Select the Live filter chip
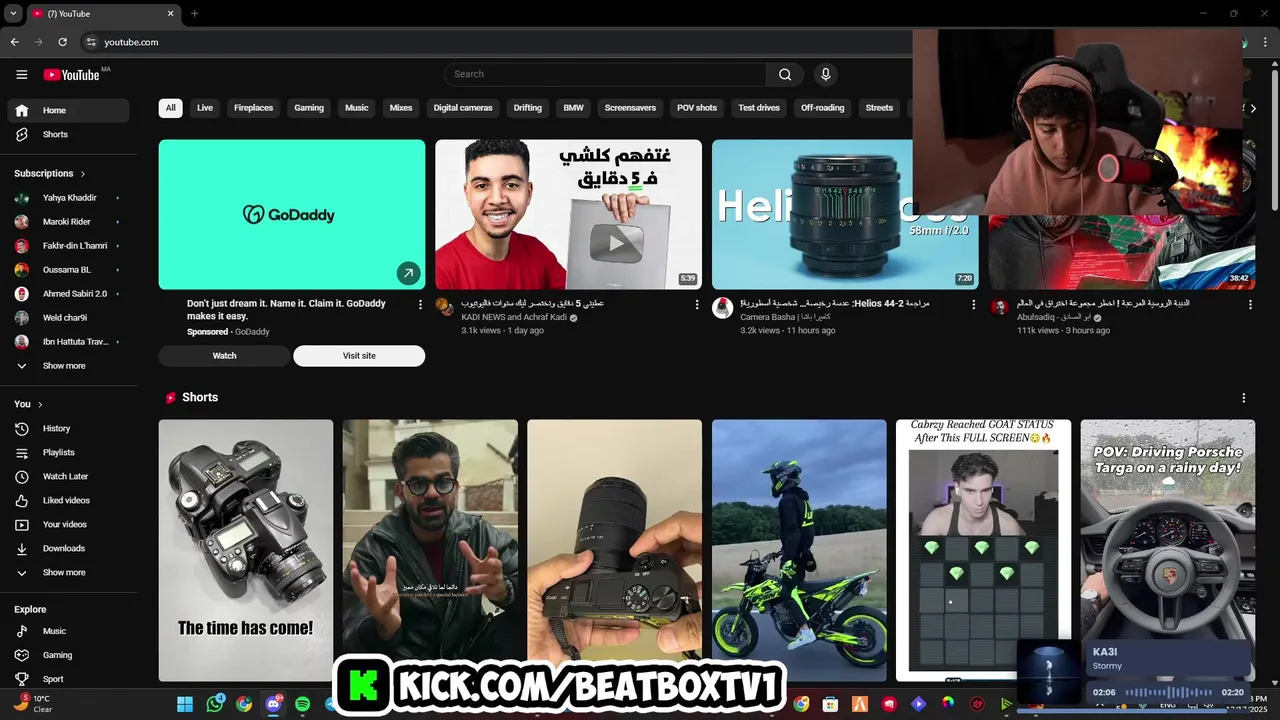Image resolution: width=1280 pixels, height=720 pixels. click(205, 108)
